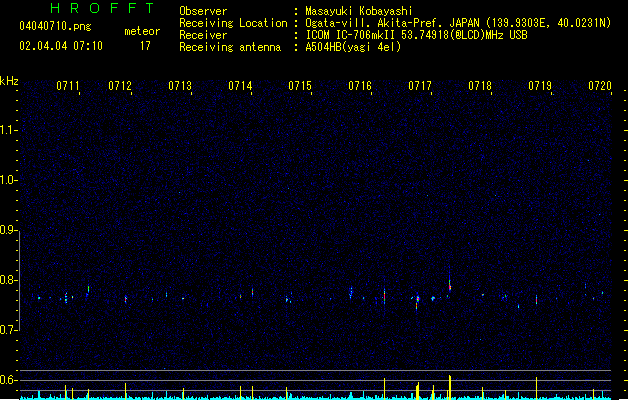Image resolution: width=629 pixels, height=400 pixels.
Task: Click the 1.0 frequency axis label
Action: click(x=7, y=180)
